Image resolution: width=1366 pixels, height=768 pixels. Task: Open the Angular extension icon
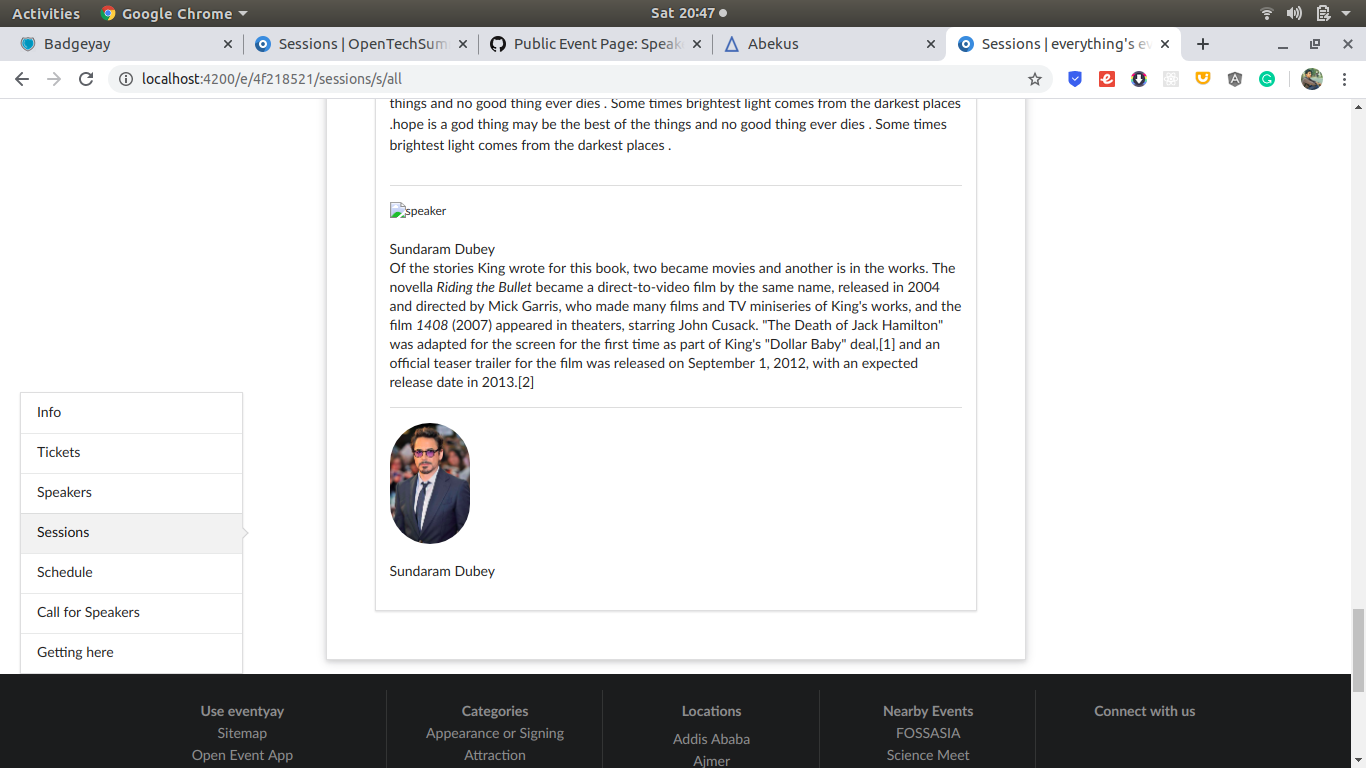1235,79
